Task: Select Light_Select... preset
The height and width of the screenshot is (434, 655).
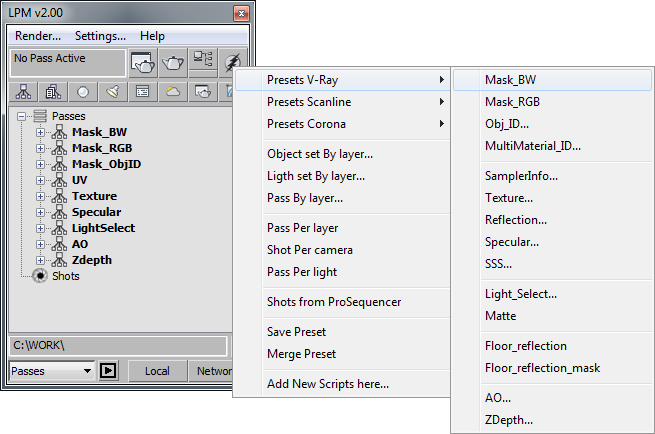Action: pyautogui.click(x=552, y=294)
